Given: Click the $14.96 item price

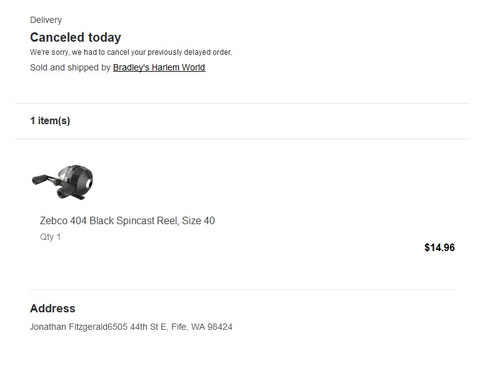Looking at the screenshot, I should click(x=439, y=247).
